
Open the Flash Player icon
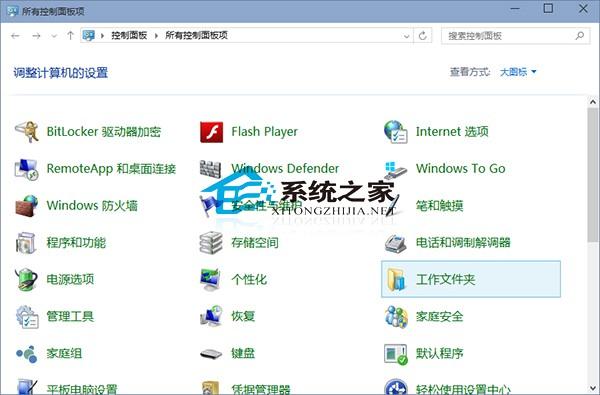[211, 132]
